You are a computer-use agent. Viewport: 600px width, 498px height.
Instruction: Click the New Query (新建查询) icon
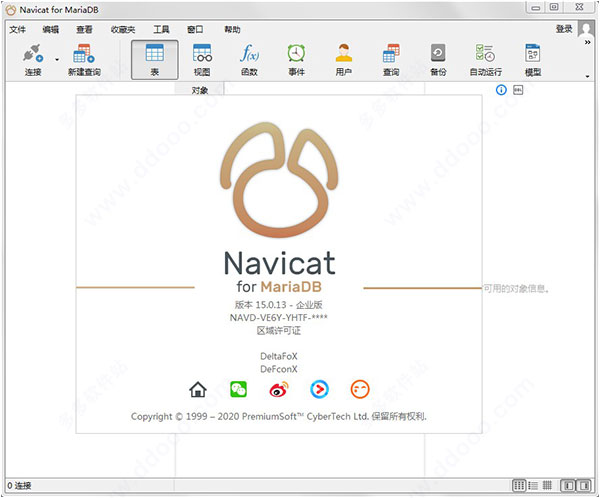click(84, 60)
